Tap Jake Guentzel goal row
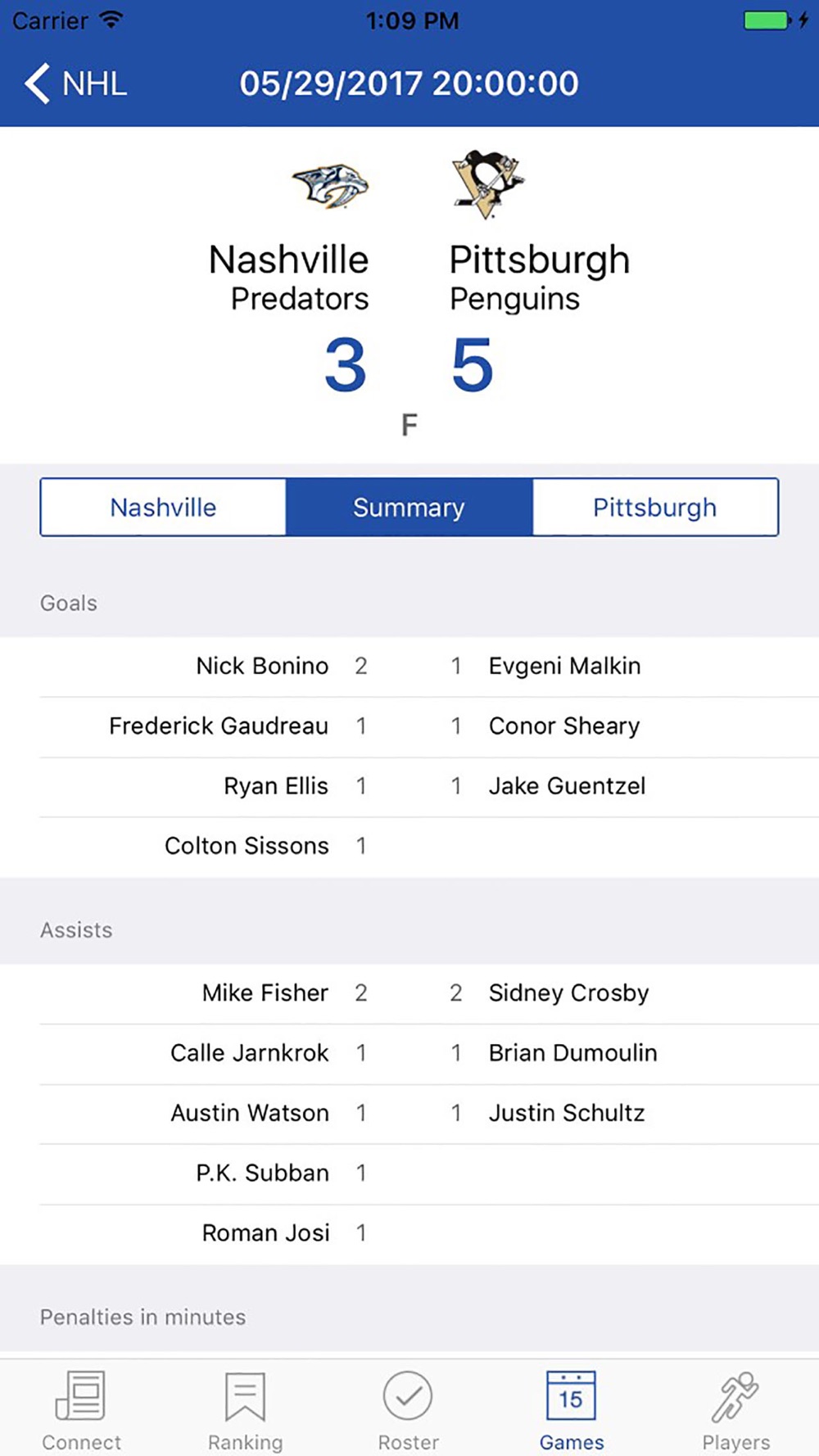The height and width of the screenshot is (1456, 819). pos(567,786)
